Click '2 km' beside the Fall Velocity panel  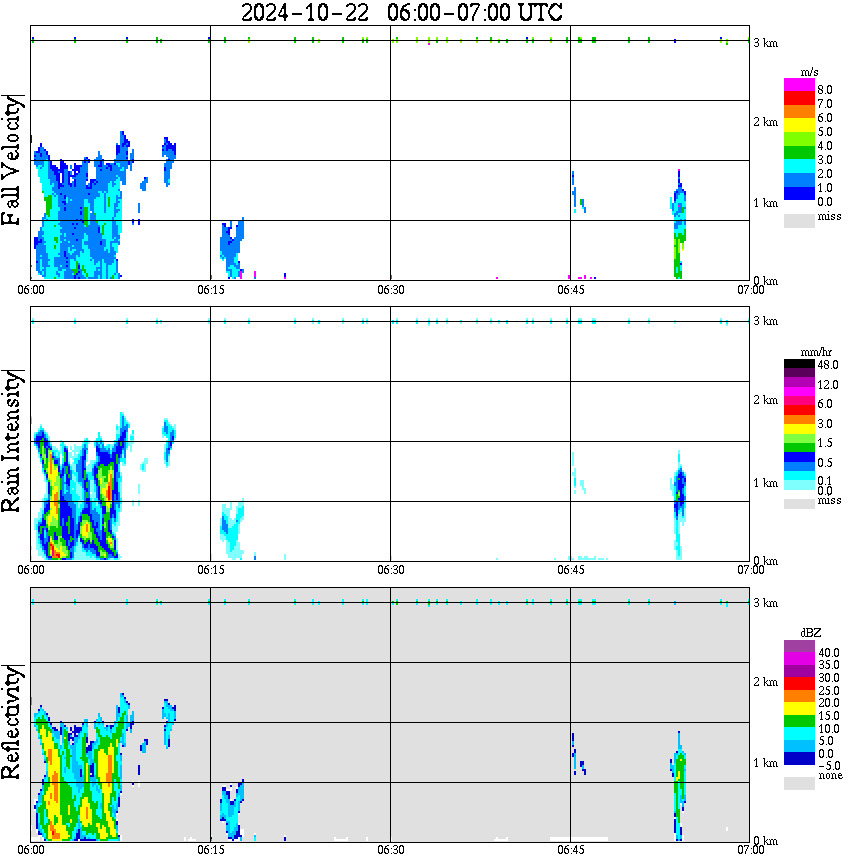pos(765,122)
